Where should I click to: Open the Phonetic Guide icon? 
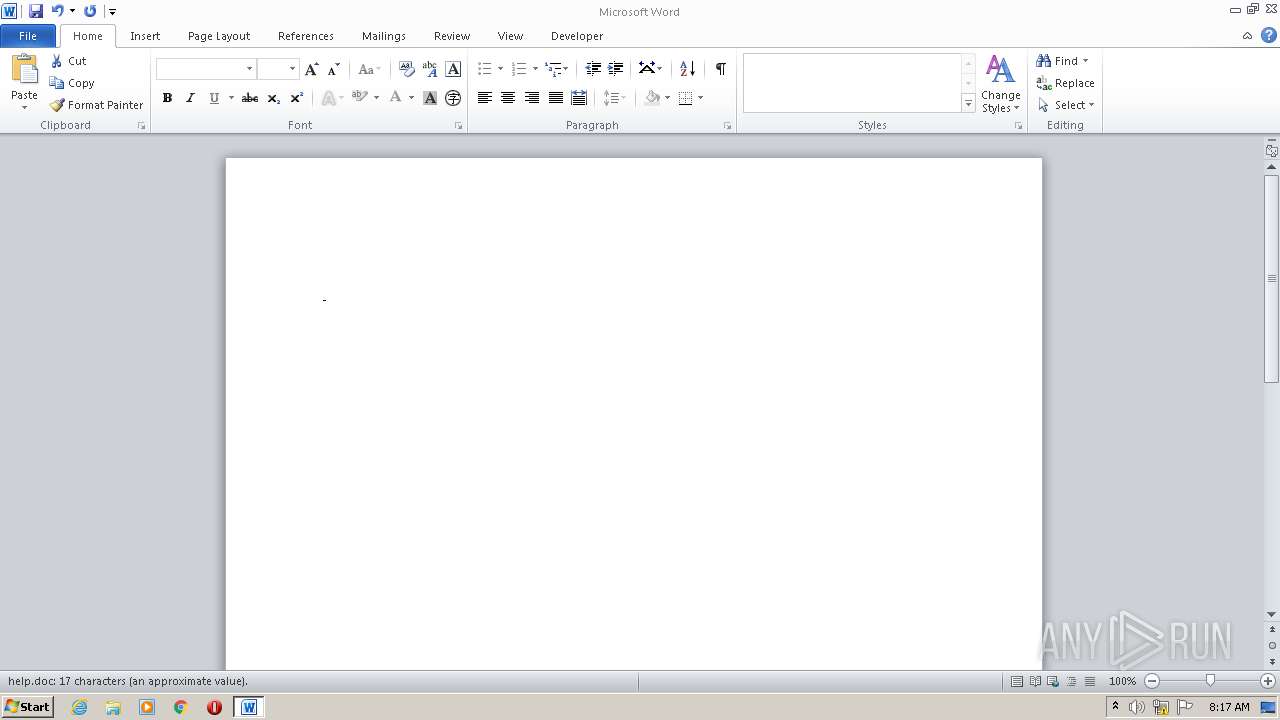[x=430, y=69]
